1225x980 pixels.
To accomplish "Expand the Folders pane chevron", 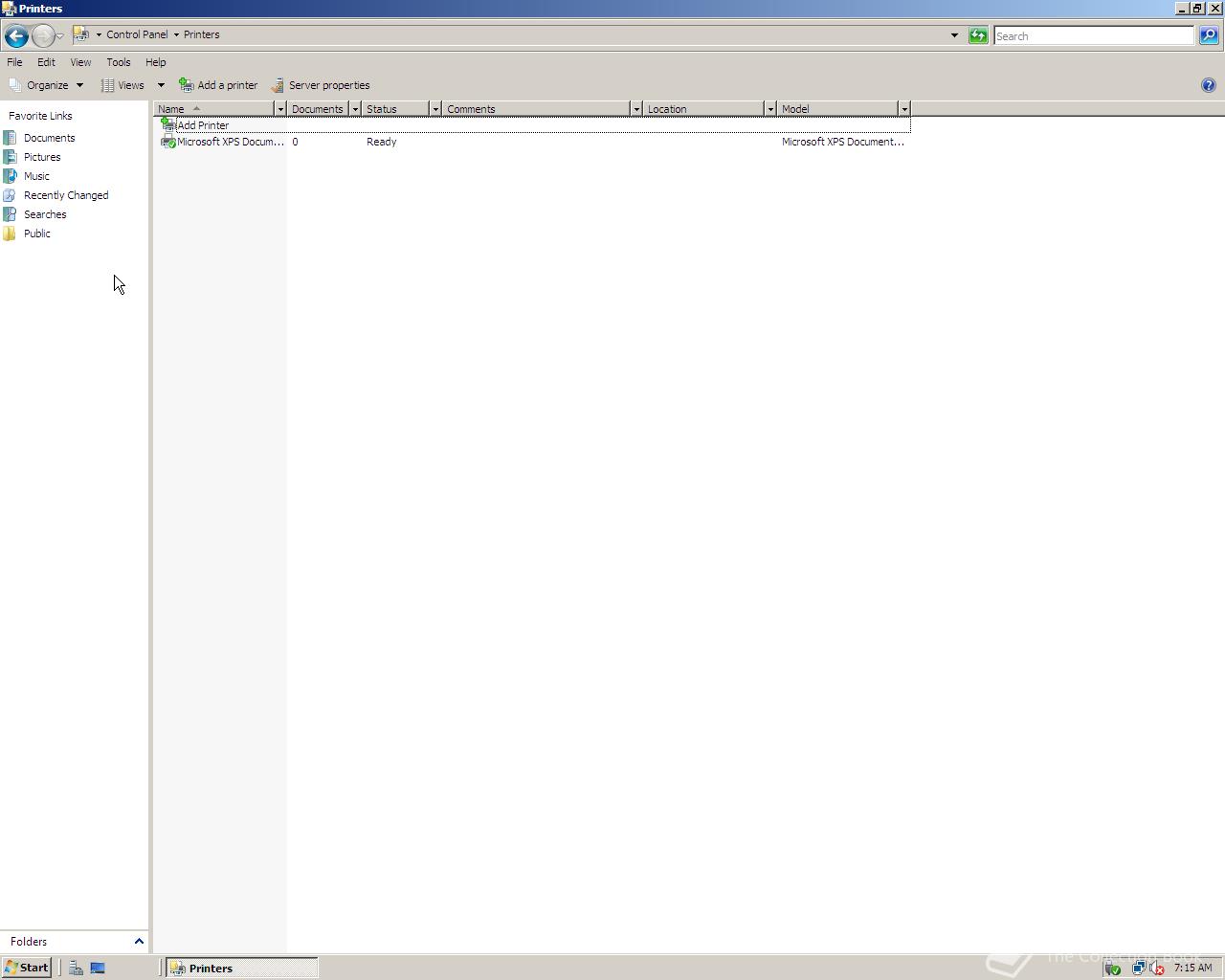I will pos(139,942).
